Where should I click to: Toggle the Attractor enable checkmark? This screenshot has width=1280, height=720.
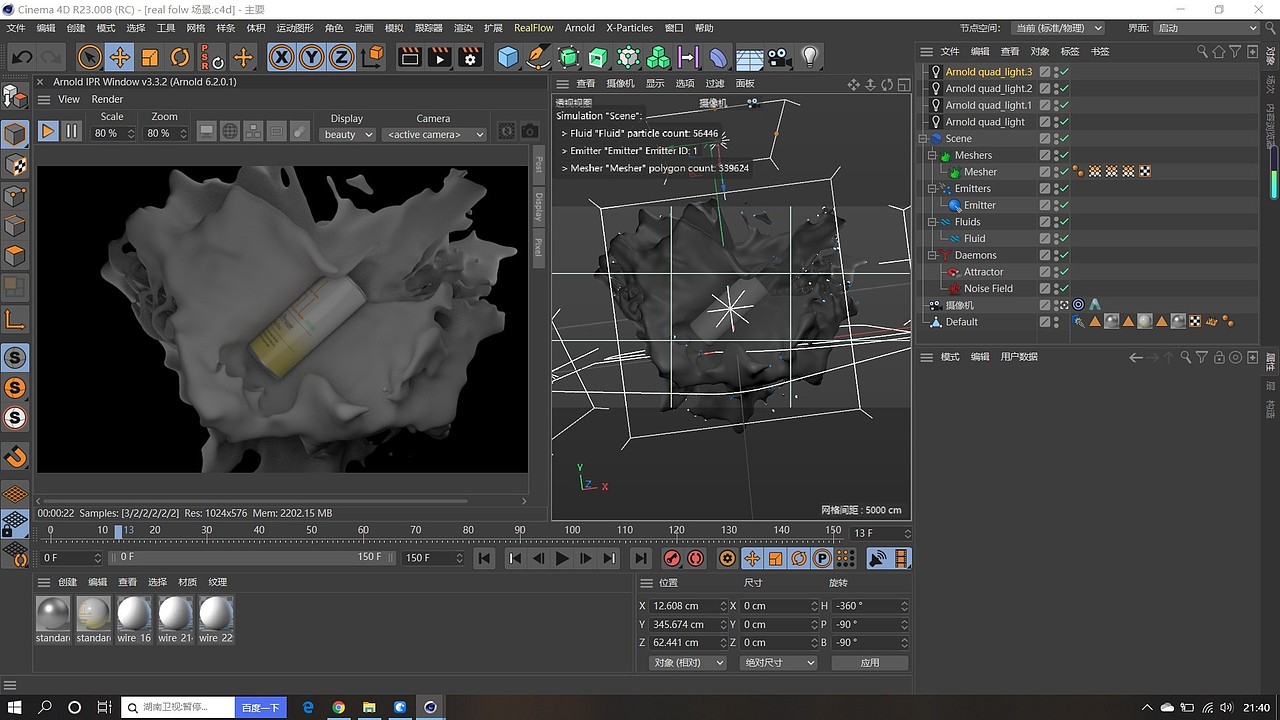(1064, 272)
